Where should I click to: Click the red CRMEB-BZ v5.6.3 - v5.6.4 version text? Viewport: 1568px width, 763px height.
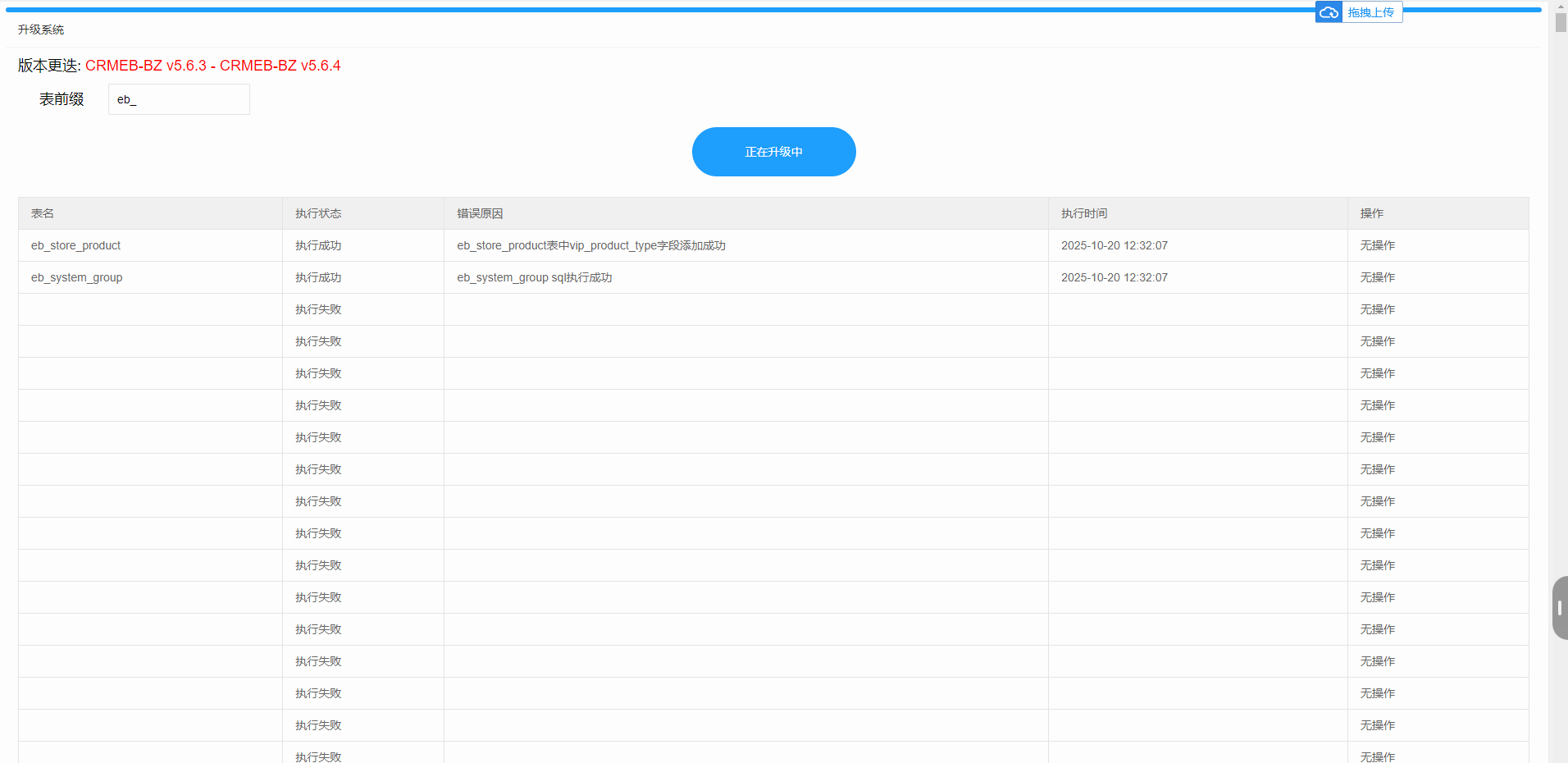(x=212, y=66)
